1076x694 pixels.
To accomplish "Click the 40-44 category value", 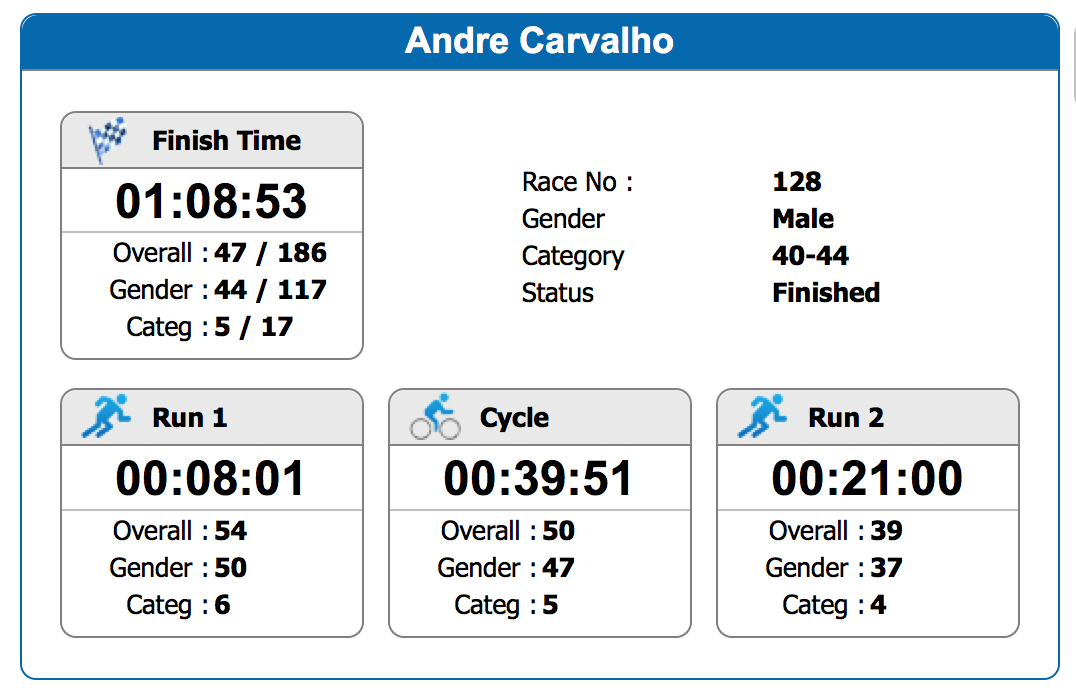I will [x=810, y=256].
